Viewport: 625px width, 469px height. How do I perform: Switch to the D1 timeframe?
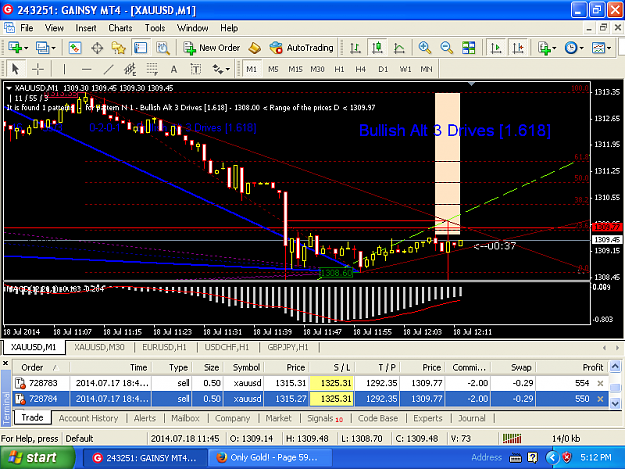coord(383,69)
